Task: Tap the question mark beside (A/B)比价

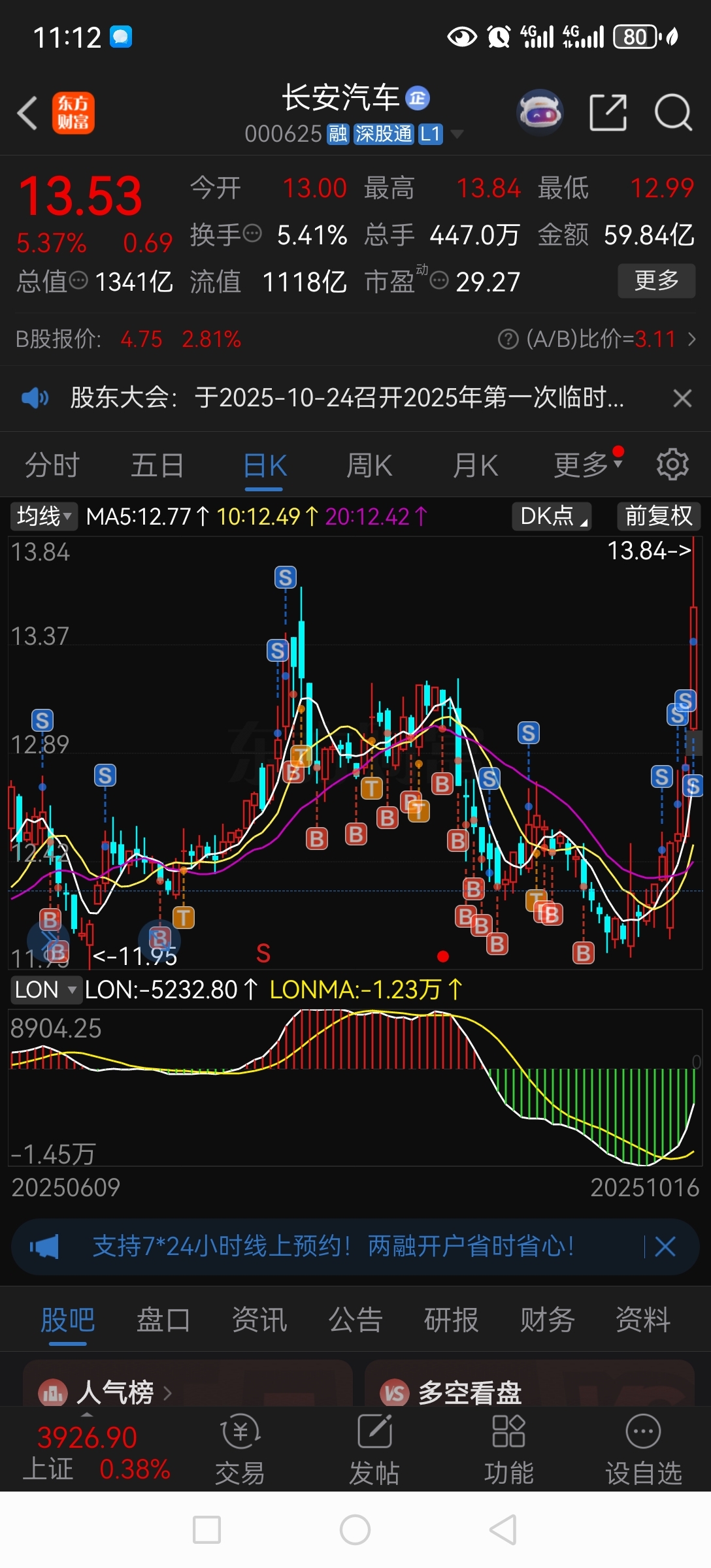Action: click(x=508, y=339)
